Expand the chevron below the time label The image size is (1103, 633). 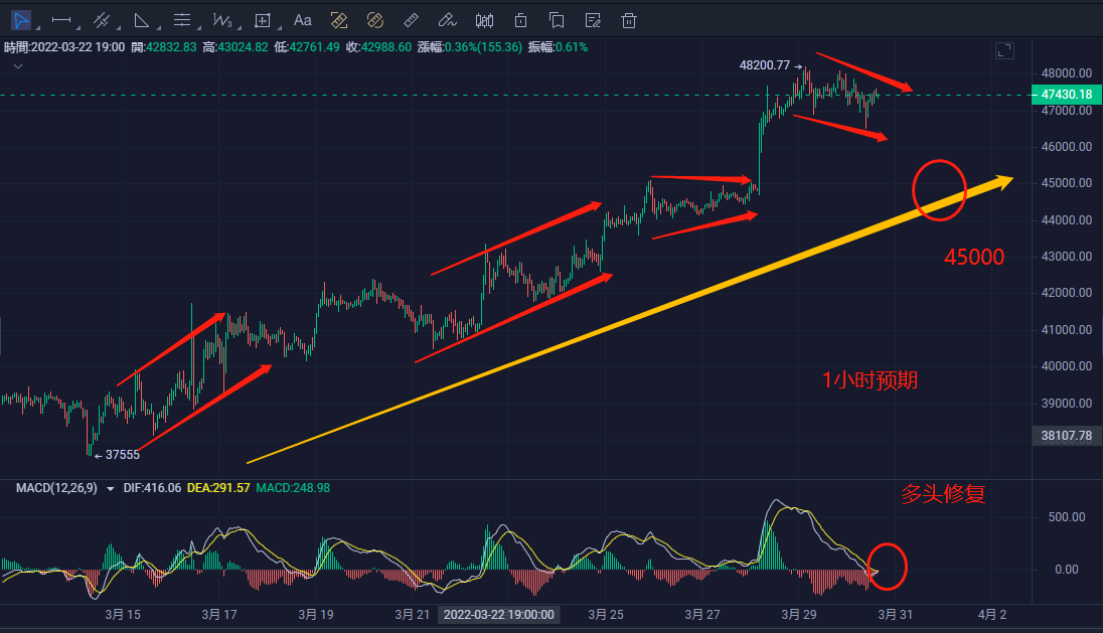pos(18,66)
